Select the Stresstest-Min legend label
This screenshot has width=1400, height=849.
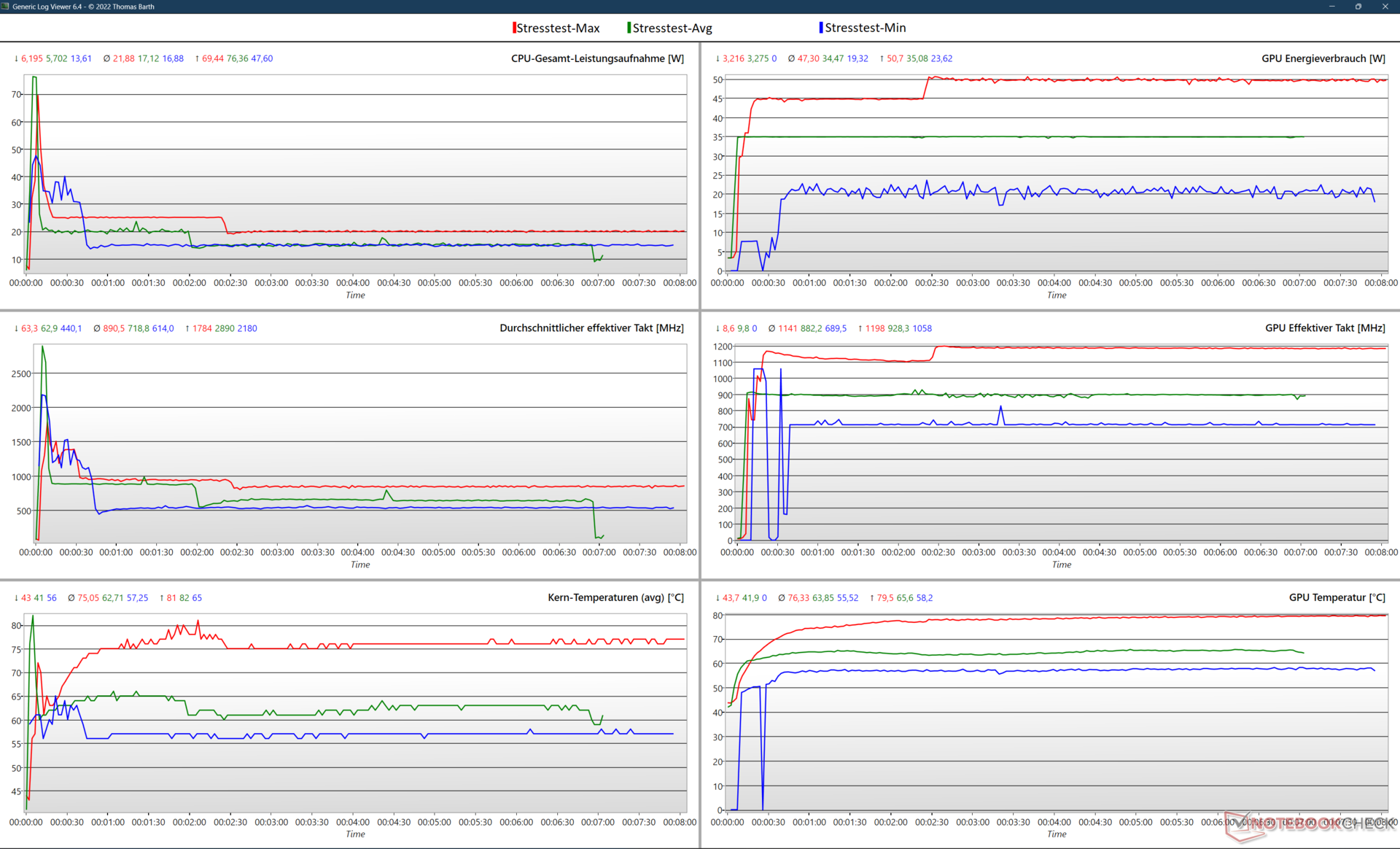(866, 28)
